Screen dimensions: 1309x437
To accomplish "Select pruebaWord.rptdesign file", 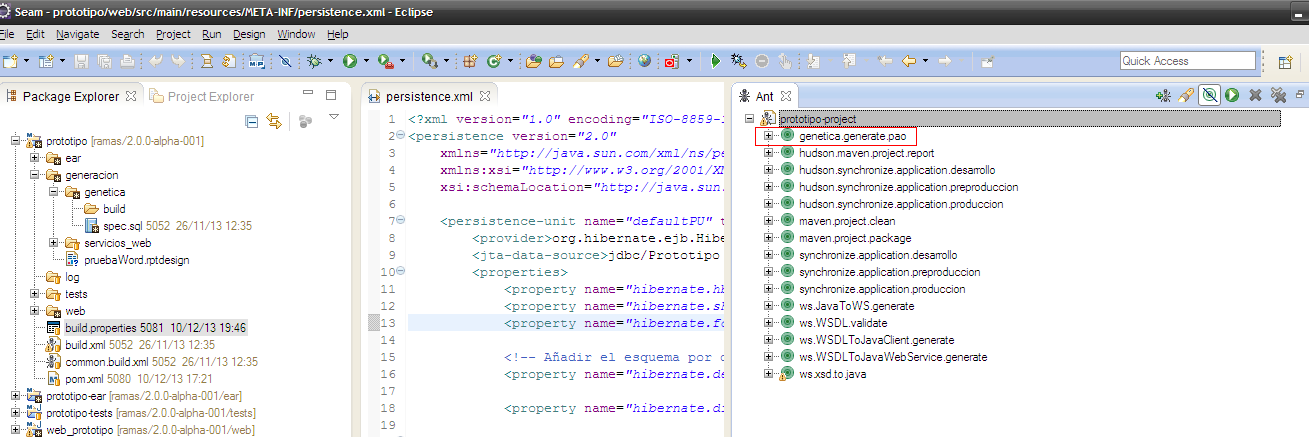I will click(x=127, y=260).
